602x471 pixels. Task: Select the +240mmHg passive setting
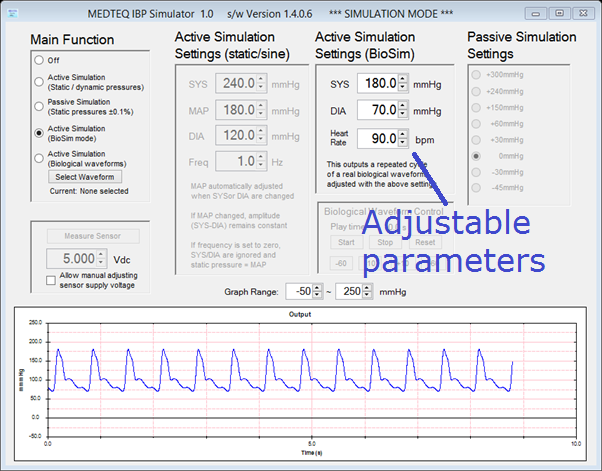[476, 91]
